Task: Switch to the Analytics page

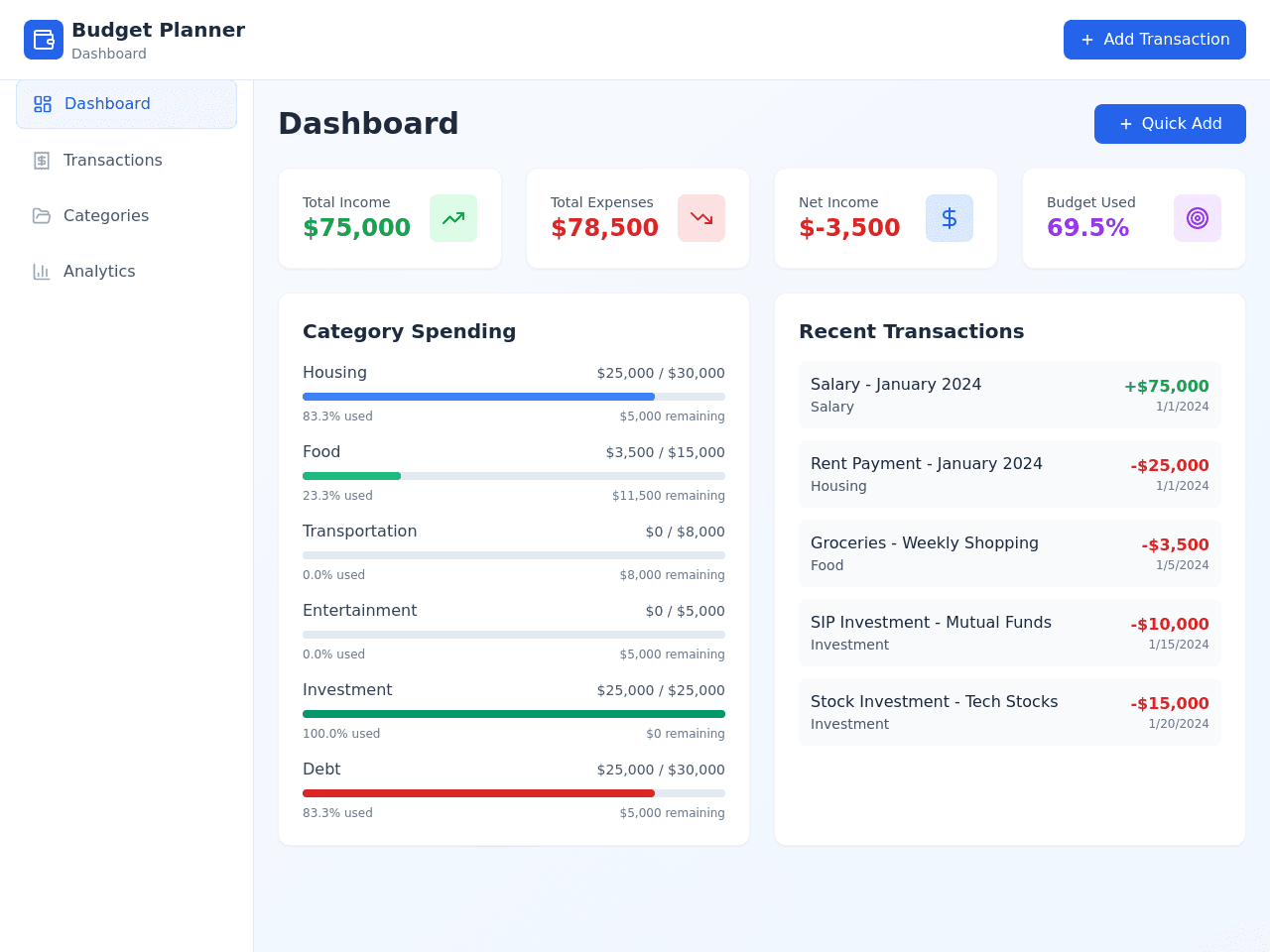Action: pos(127,272)
